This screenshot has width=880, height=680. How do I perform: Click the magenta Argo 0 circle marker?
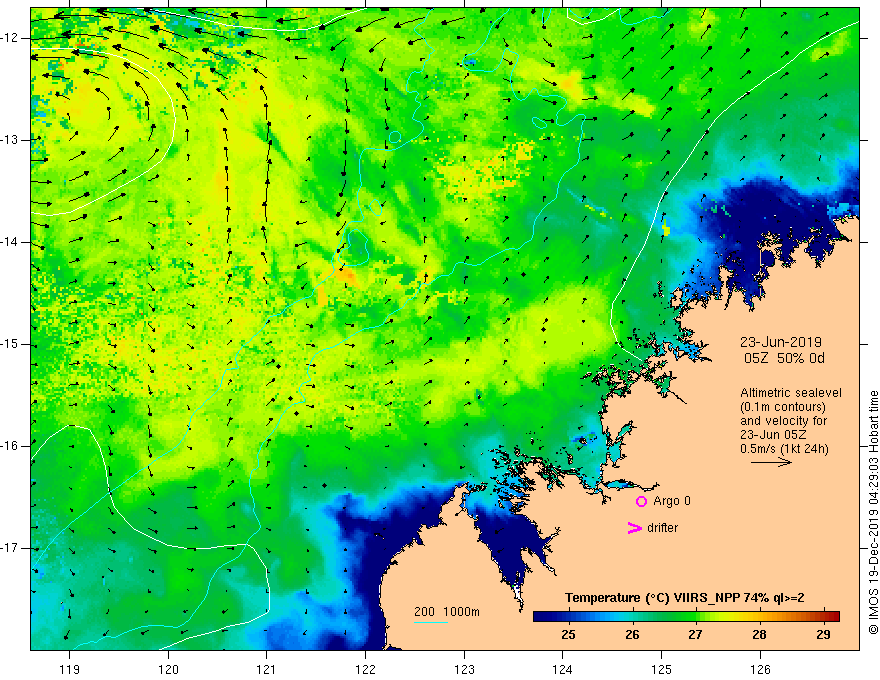point(641,502)
